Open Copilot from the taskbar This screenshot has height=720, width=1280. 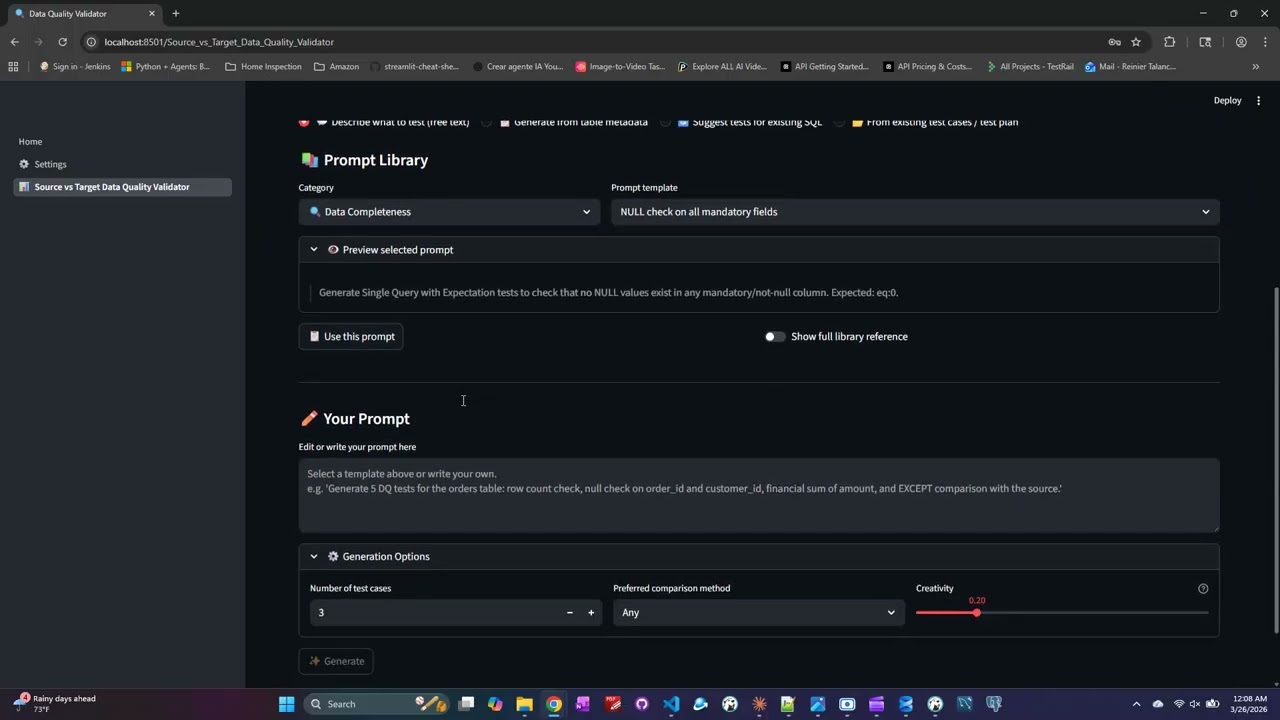coord(495,704)
